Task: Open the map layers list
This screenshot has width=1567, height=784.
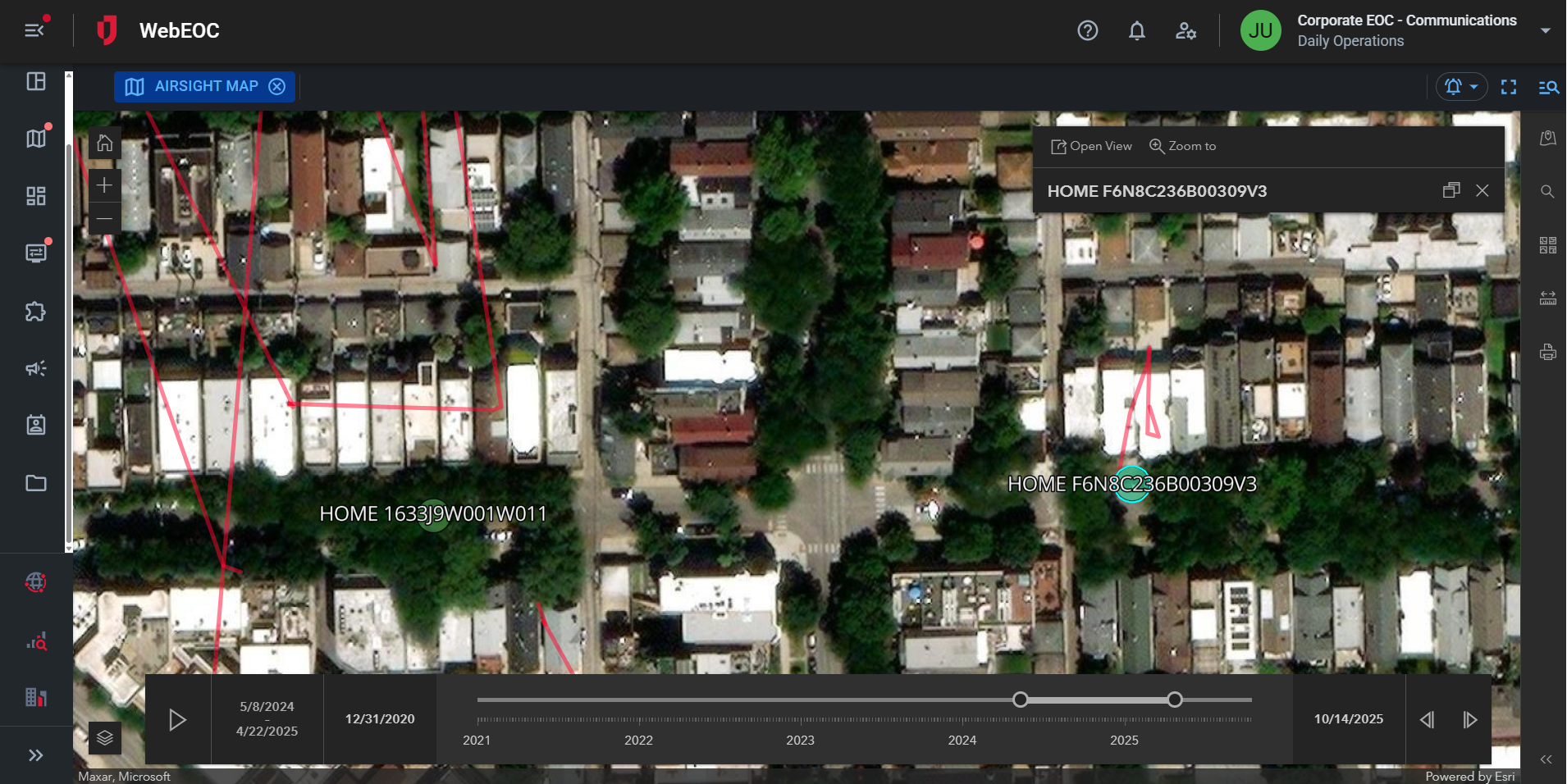Action: click(x=105, y=738)
